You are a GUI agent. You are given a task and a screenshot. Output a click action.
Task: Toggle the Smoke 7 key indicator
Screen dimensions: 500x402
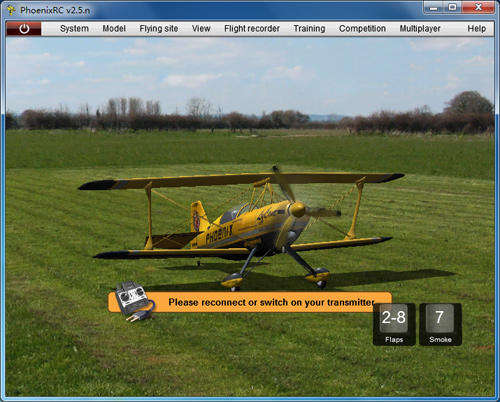pyautogui.click(x=440, y=324)
